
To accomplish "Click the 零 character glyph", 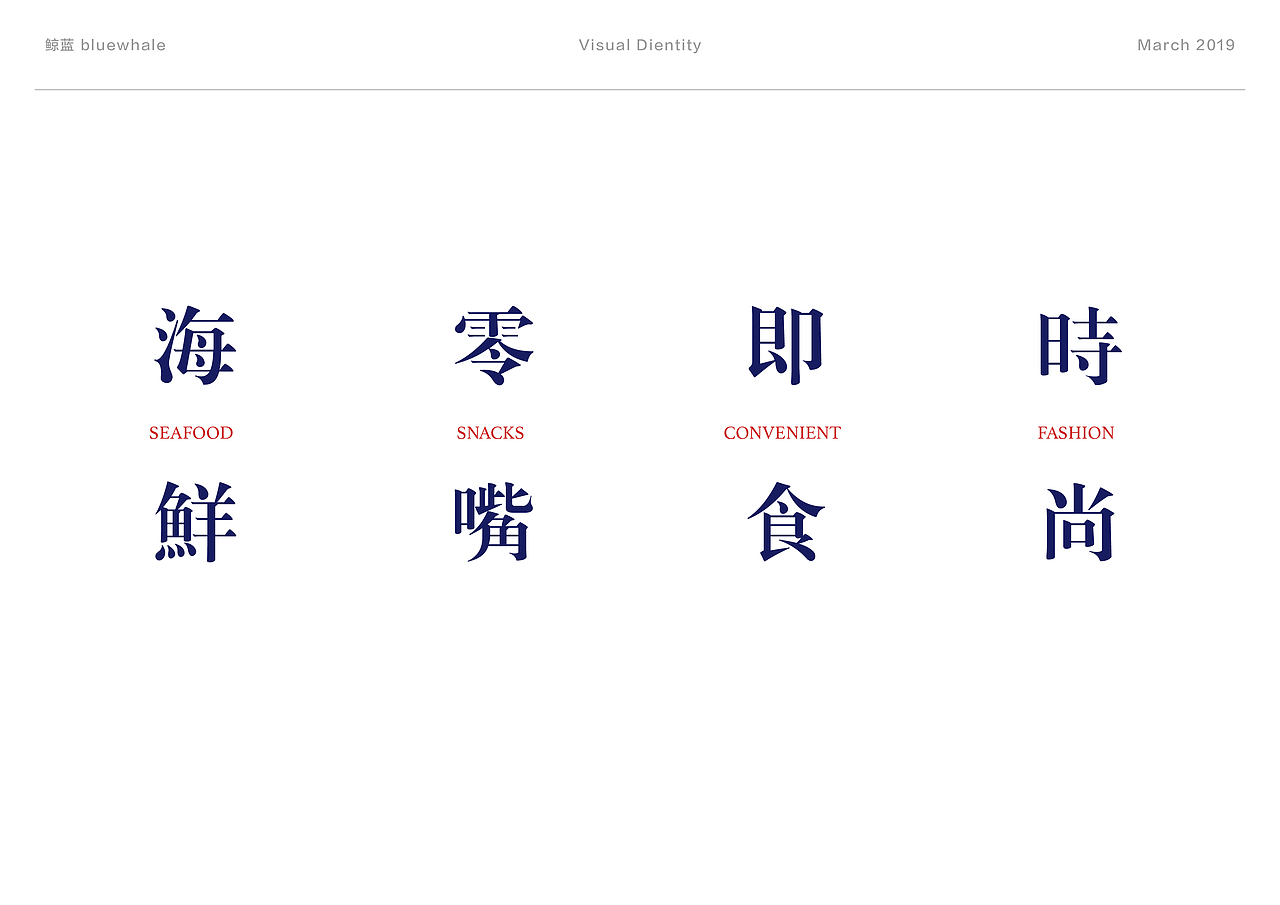I will (491, 345).
